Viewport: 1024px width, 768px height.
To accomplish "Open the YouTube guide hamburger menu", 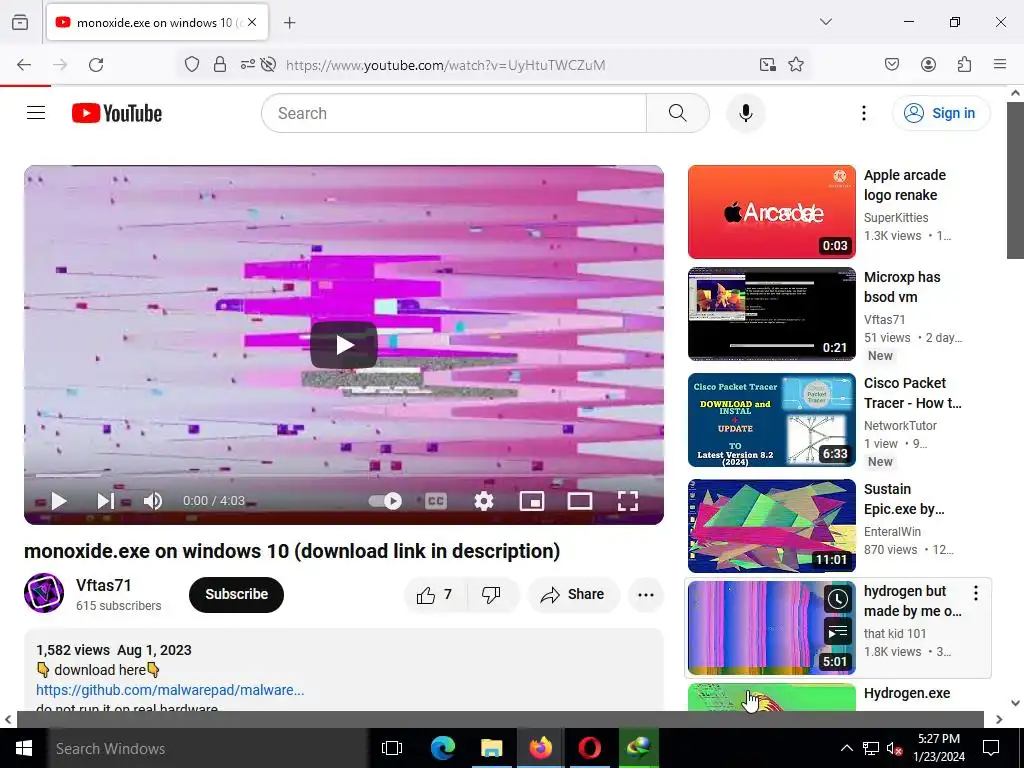I will click(x=36, y=113).
